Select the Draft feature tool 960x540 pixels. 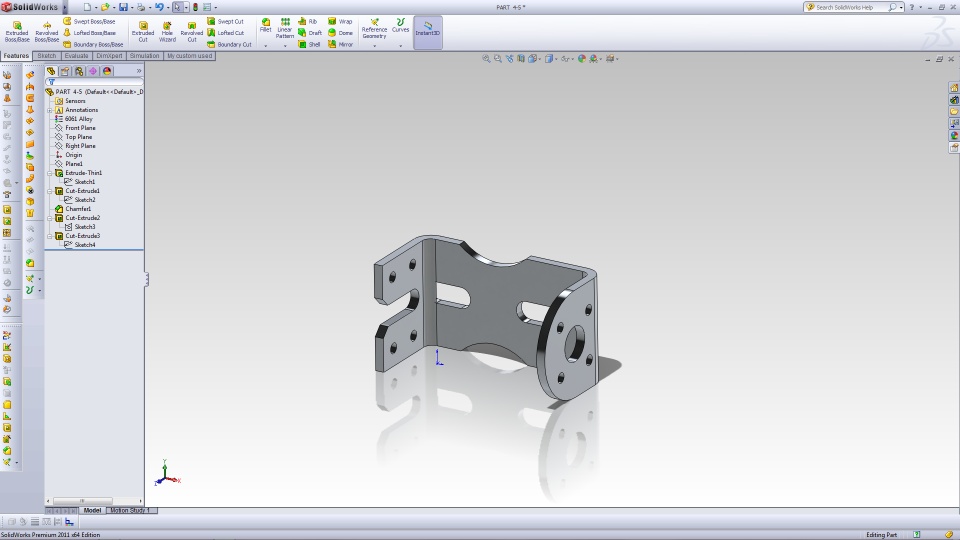[x=310, y=33]
